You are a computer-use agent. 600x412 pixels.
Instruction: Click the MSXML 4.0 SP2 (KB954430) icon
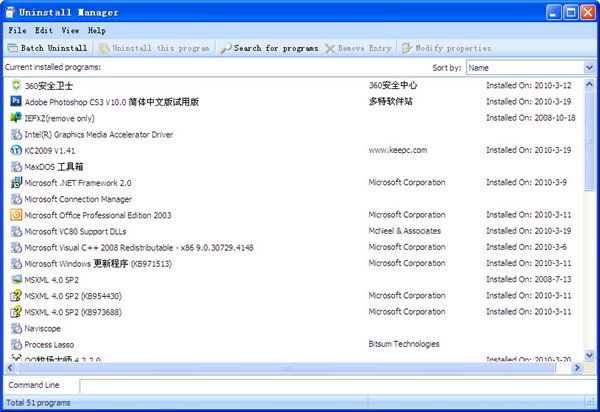click(x=16, y=296)
